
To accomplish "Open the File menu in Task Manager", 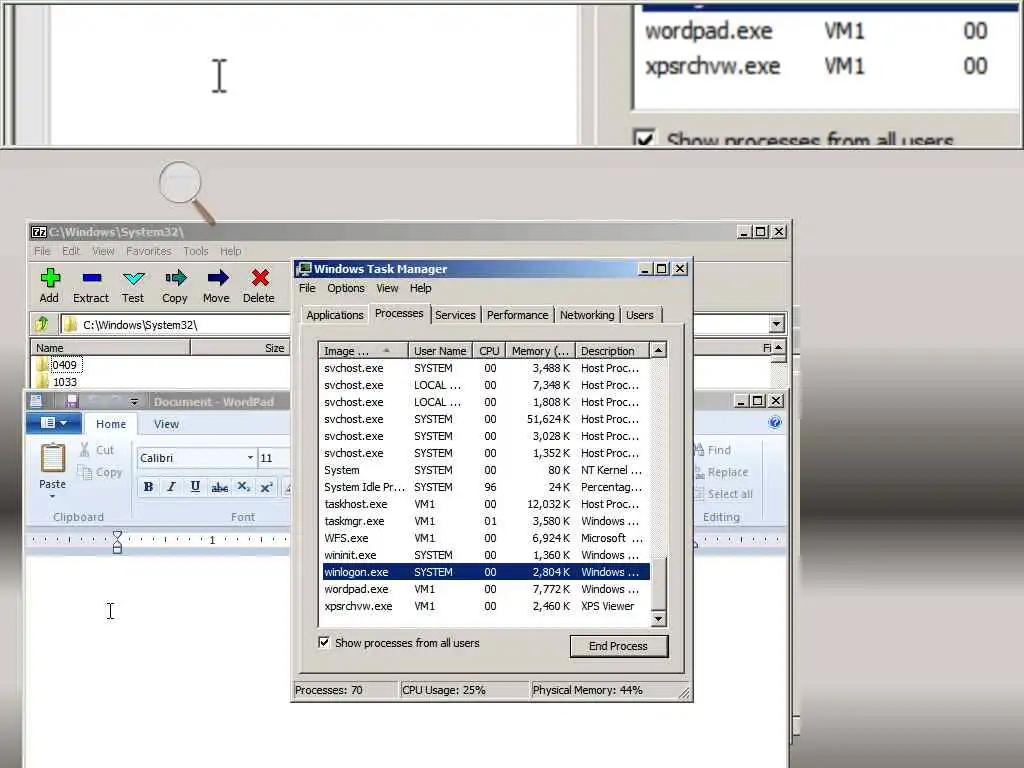I will (x=307, y=288).
